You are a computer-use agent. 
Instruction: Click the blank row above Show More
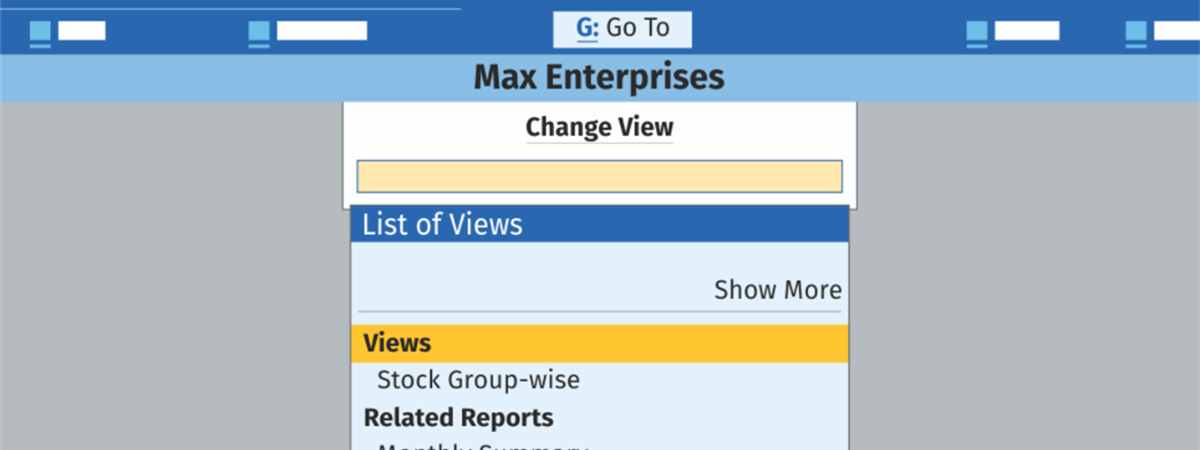pyautogui.click(x=599, y=260)
